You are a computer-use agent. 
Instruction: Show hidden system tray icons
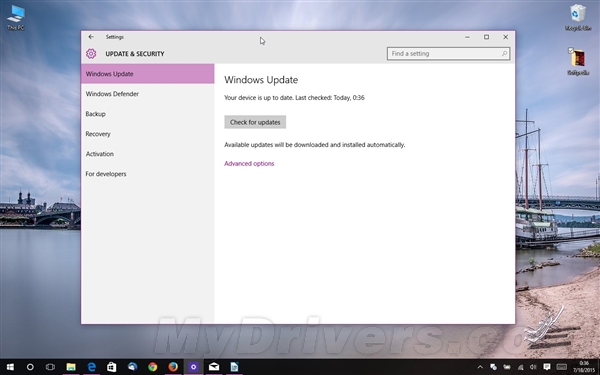pyautogui.click(x=480, y=367)
